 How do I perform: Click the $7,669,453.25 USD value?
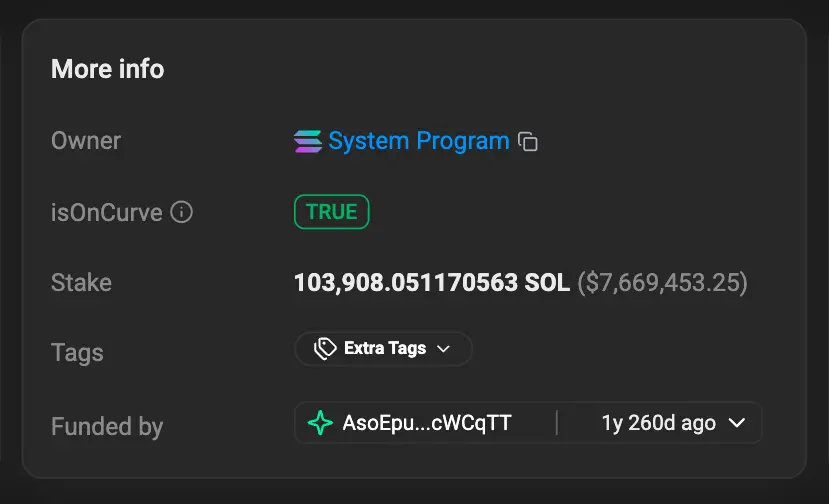tap(662, 282)
